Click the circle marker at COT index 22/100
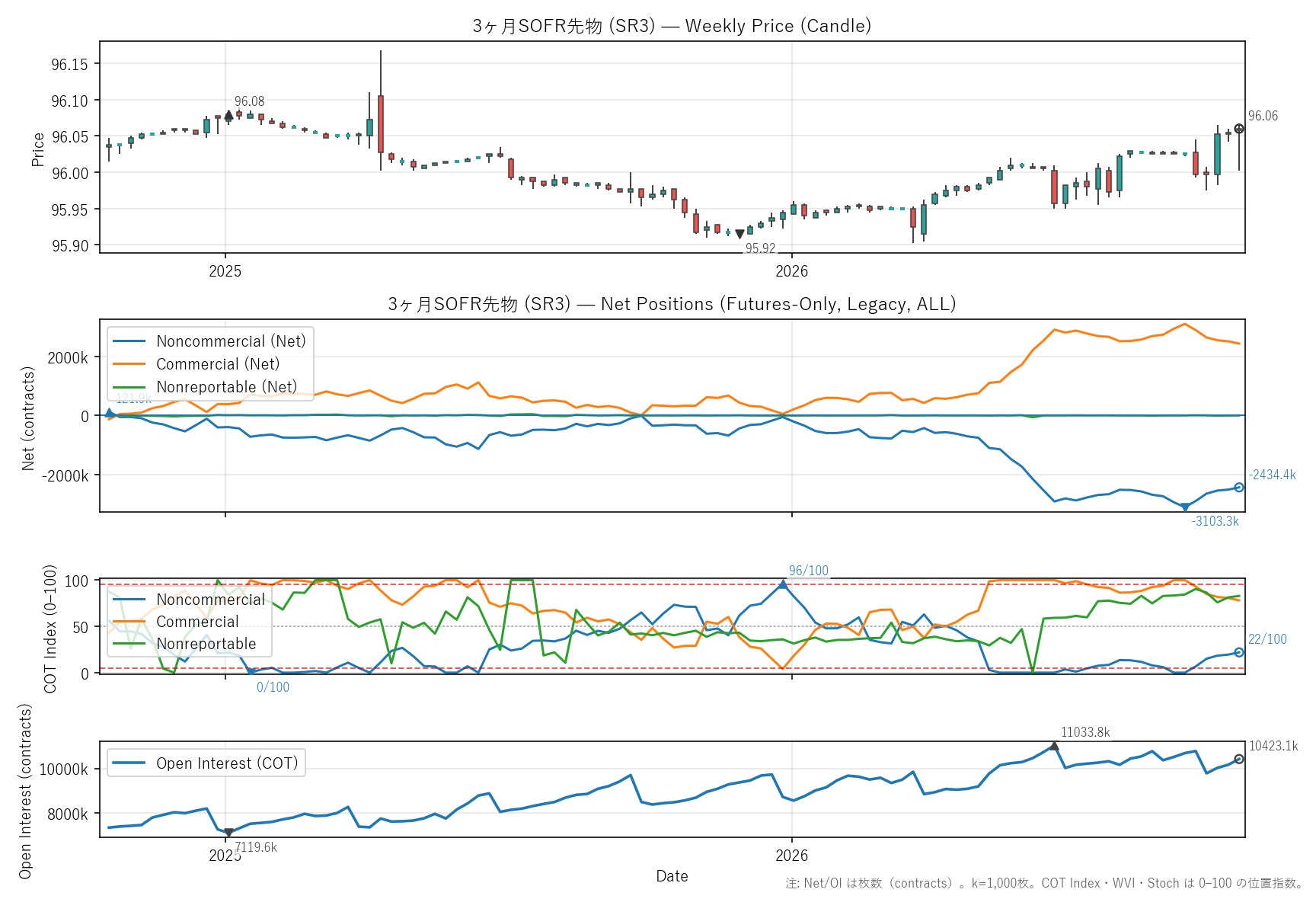 (x=1239, y=652)
